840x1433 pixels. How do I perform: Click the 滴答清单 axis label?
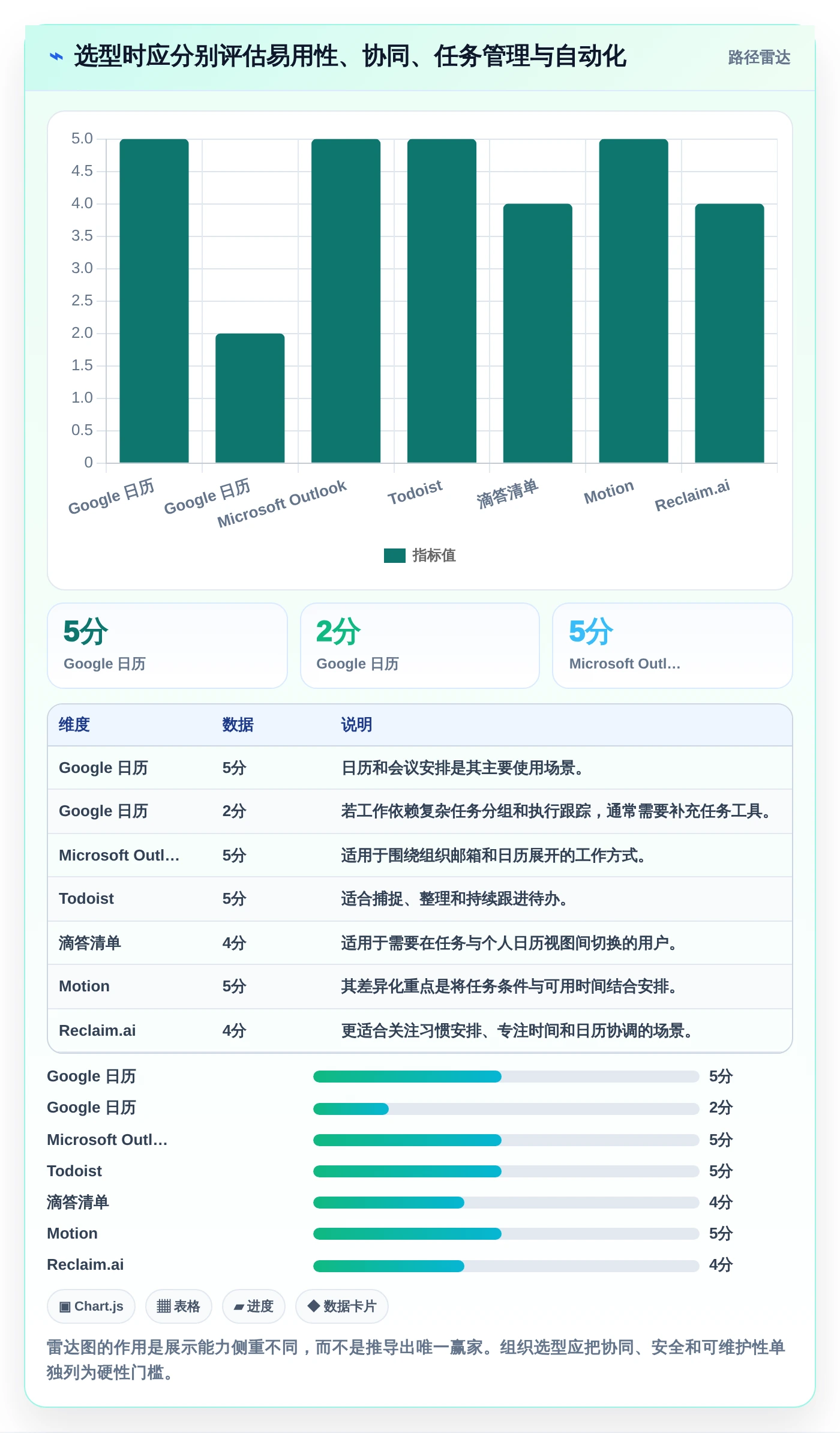click(508, 494)
